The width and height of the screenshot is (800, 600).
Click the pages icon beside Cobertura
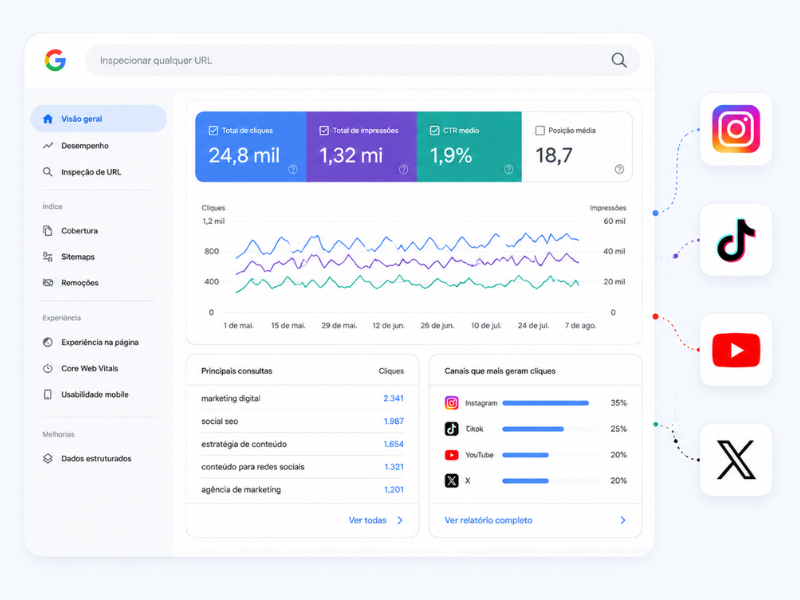point(48,231)
